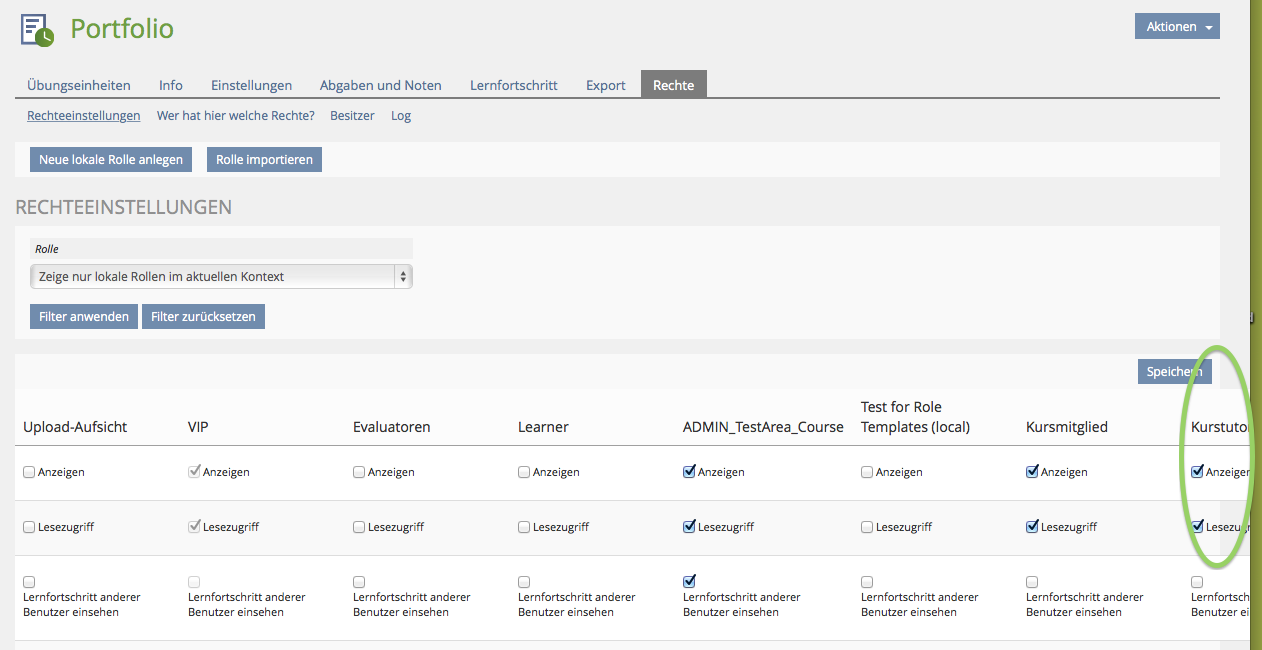Expand the Rolle filter select box
Viewport: 1262px width, 650px height.
221,277
